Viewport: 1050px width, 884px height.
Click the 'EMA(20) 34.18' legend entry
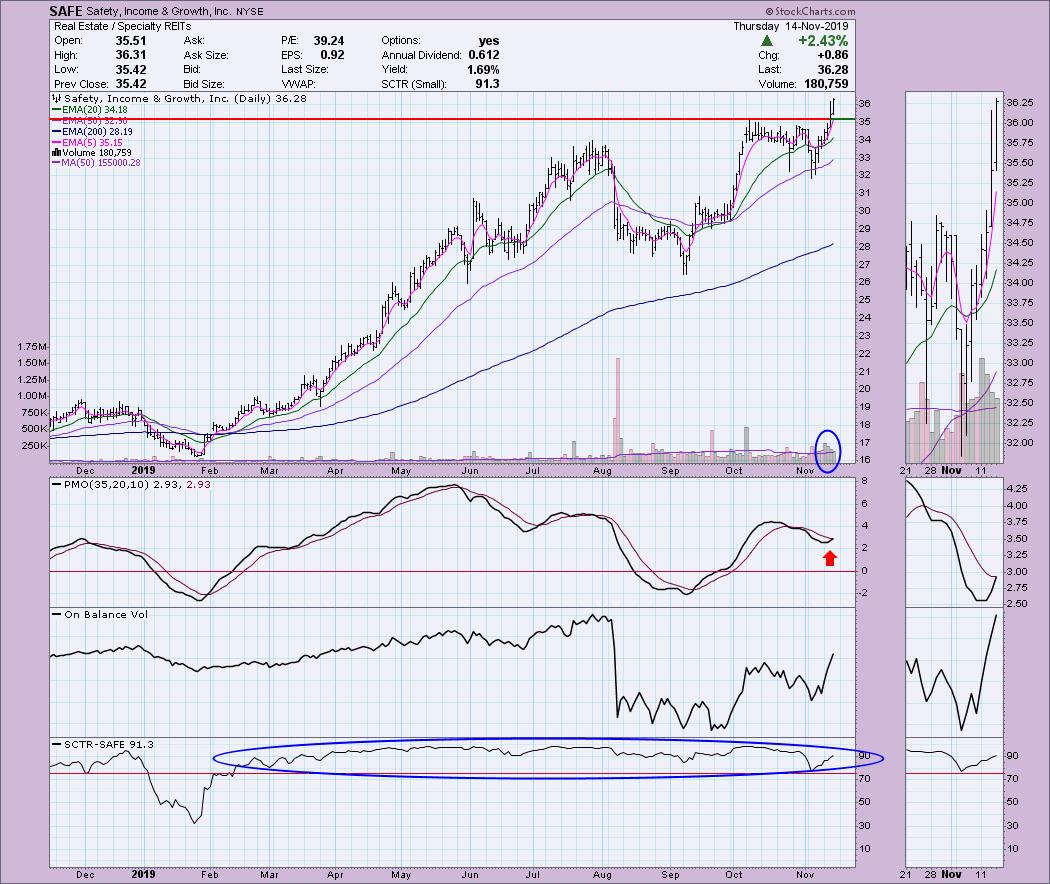[x=94, y=109]
